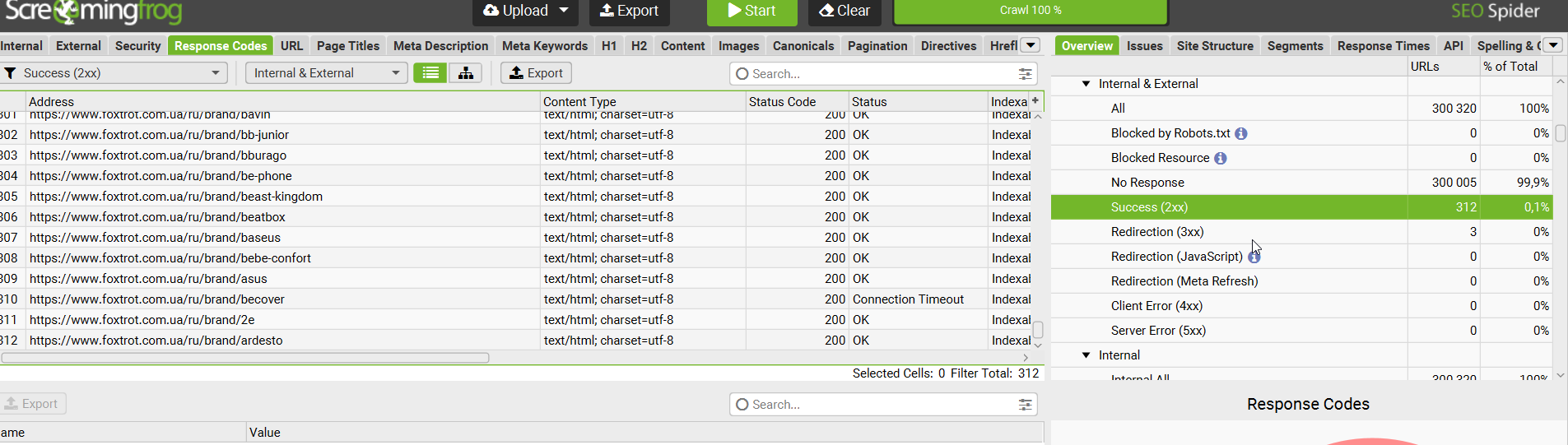The image size is (1568, 445).
Task: Click the table's vertical scrollbar handle
Action: pyautogui.click(x=1038, y=329)
